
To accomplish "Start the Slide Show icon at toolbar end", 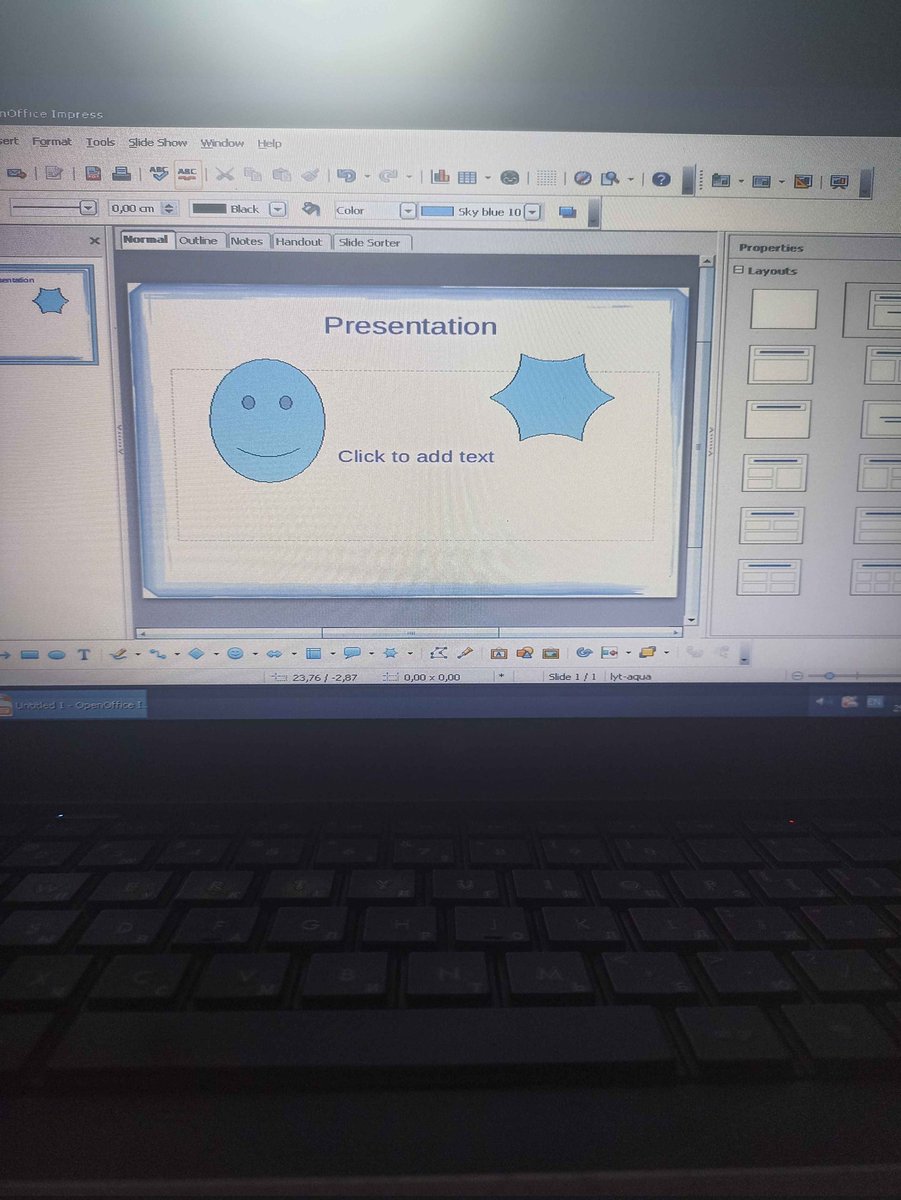I will pos(839,182).
